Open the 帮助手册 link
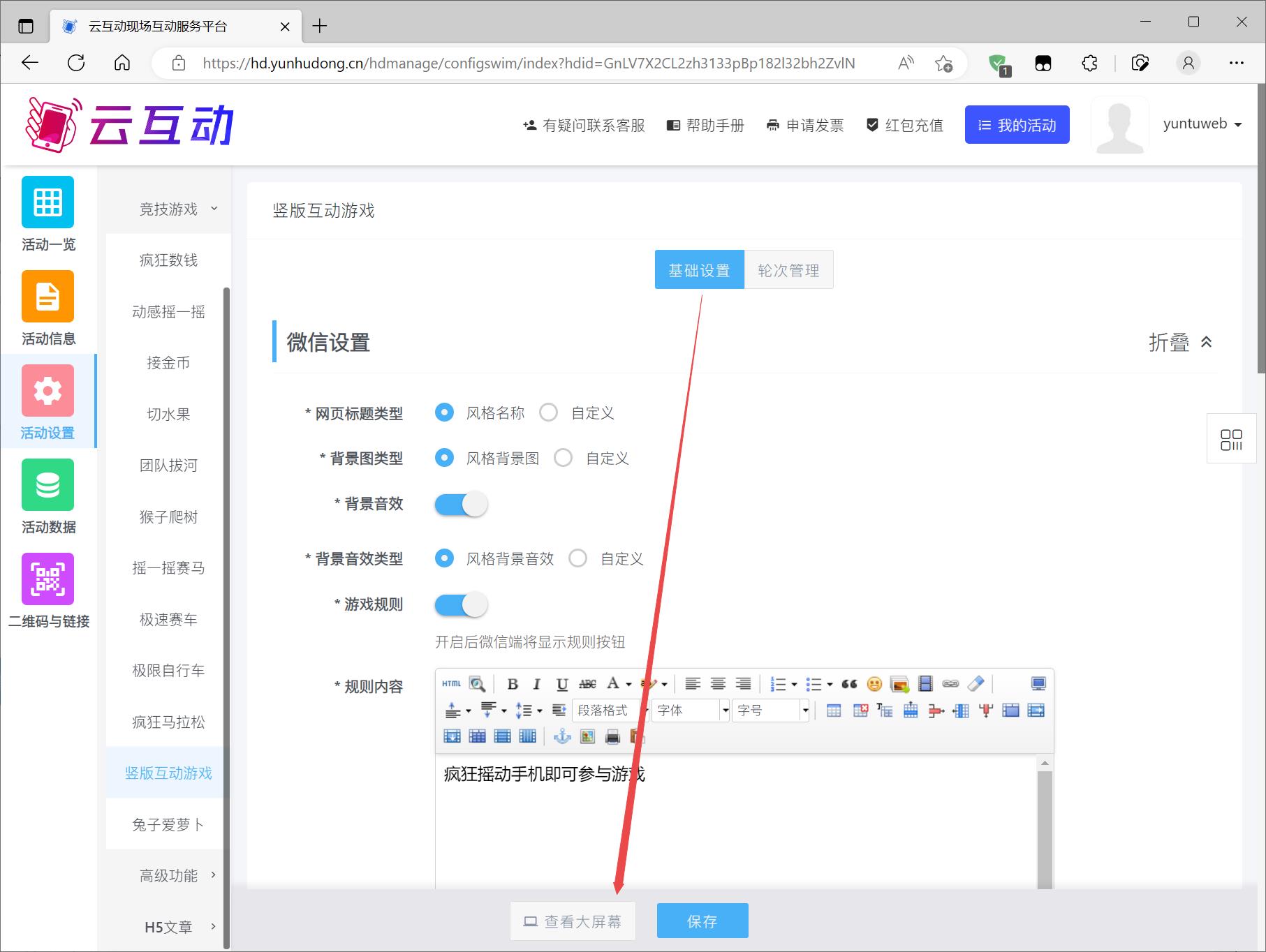The width and height of the screenshot is (1266, 952). pos(705,126)
